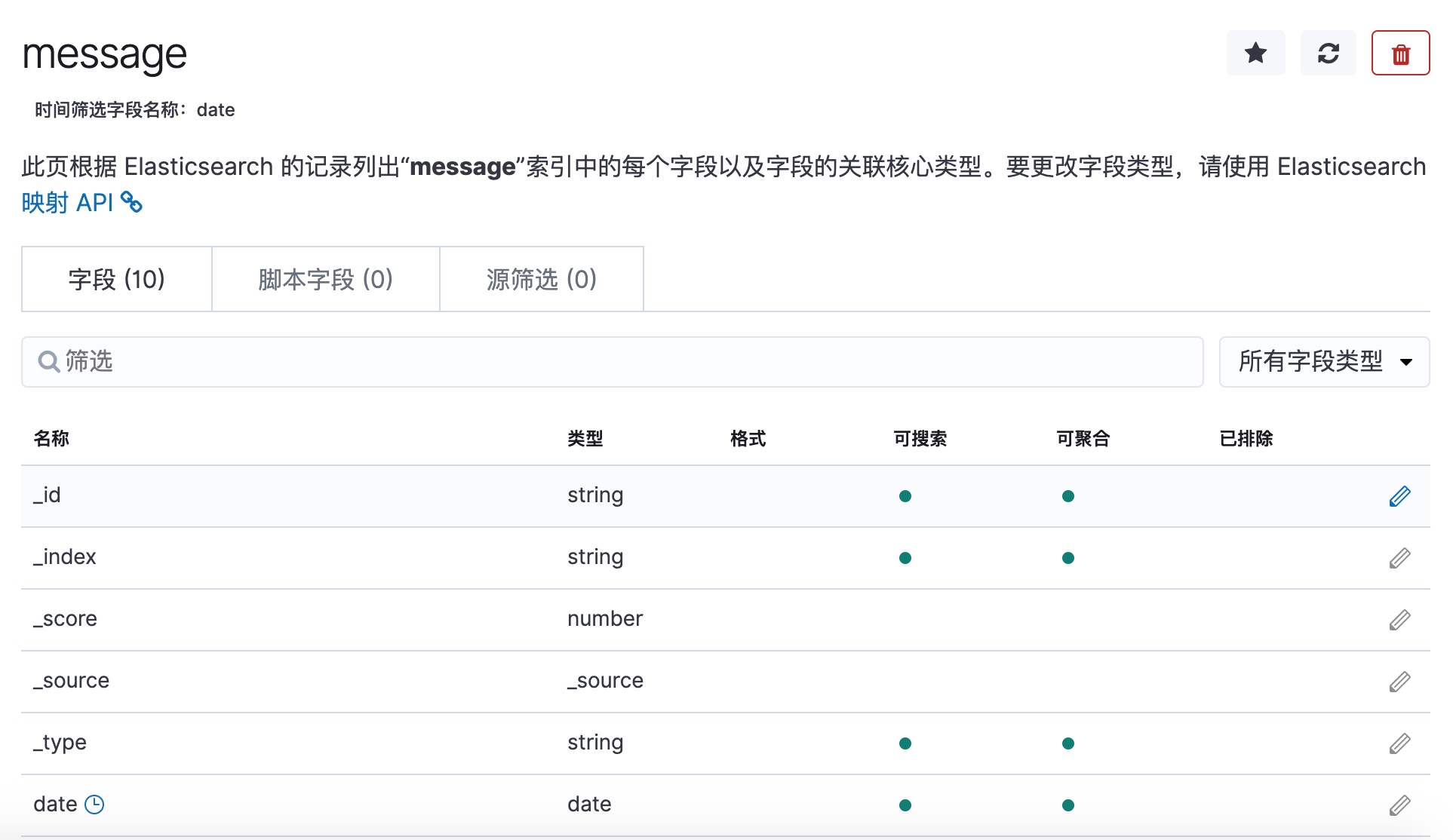Sort by 类型 column header
This screenshot has width=1453, height=840.
[585, 439]
